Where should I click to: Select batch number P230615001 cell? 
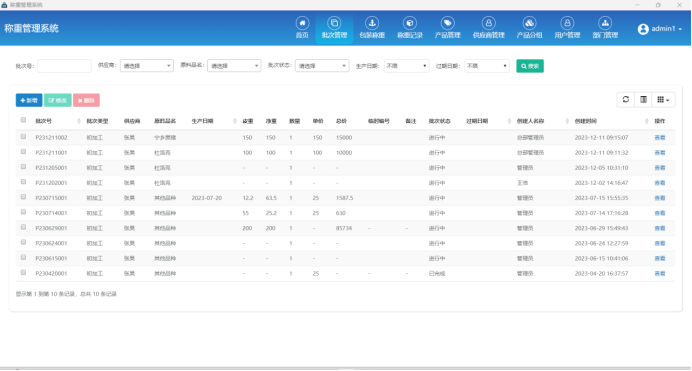point(51,258)
